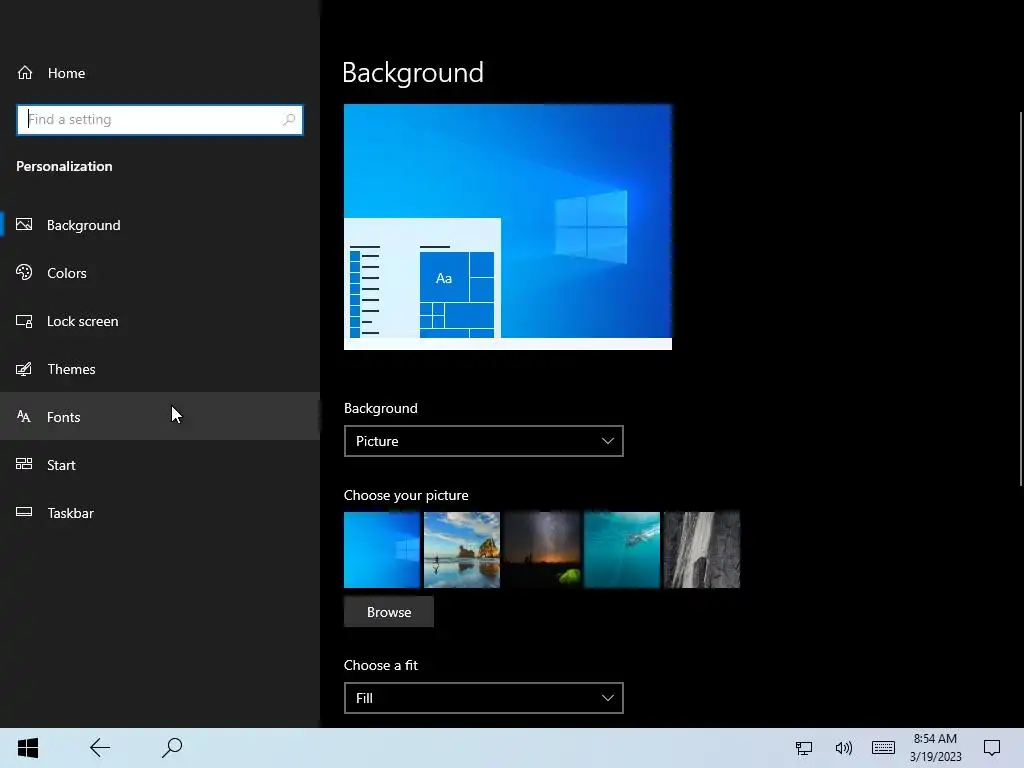This screenshot has height=768, width=1024.
Task: Open Lock screen settings label
Action: point(82,321)
